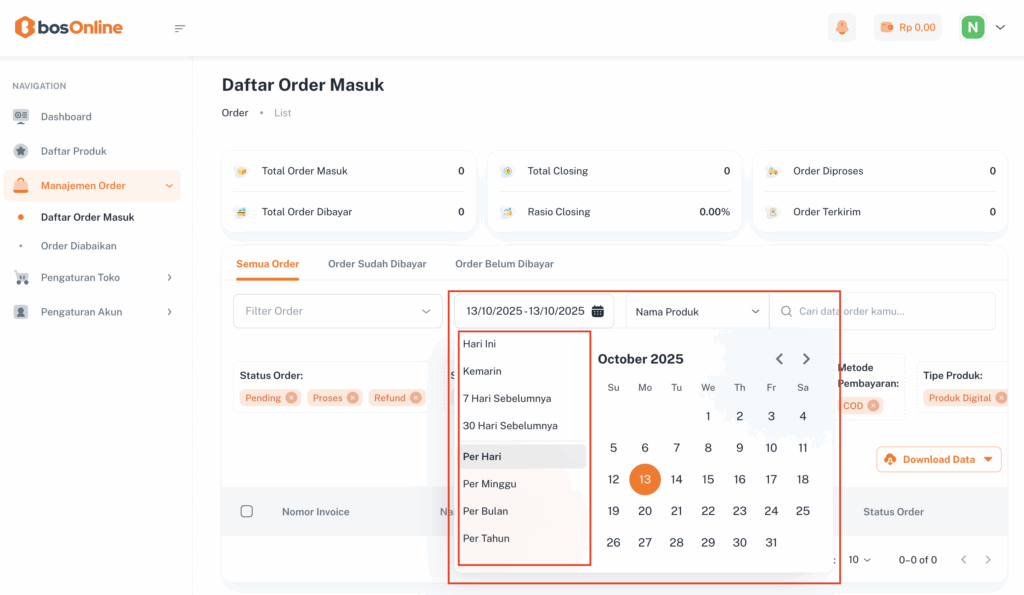Image resolution: width=1024 pixels, height=595 pixels.
Task: Open the Filter Order dropdown
Action: tap(337, 311)
